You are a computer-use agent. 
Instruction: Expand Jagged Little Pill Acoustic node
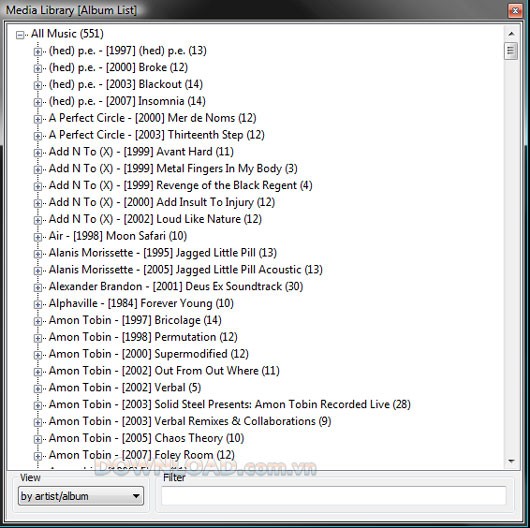38,270
